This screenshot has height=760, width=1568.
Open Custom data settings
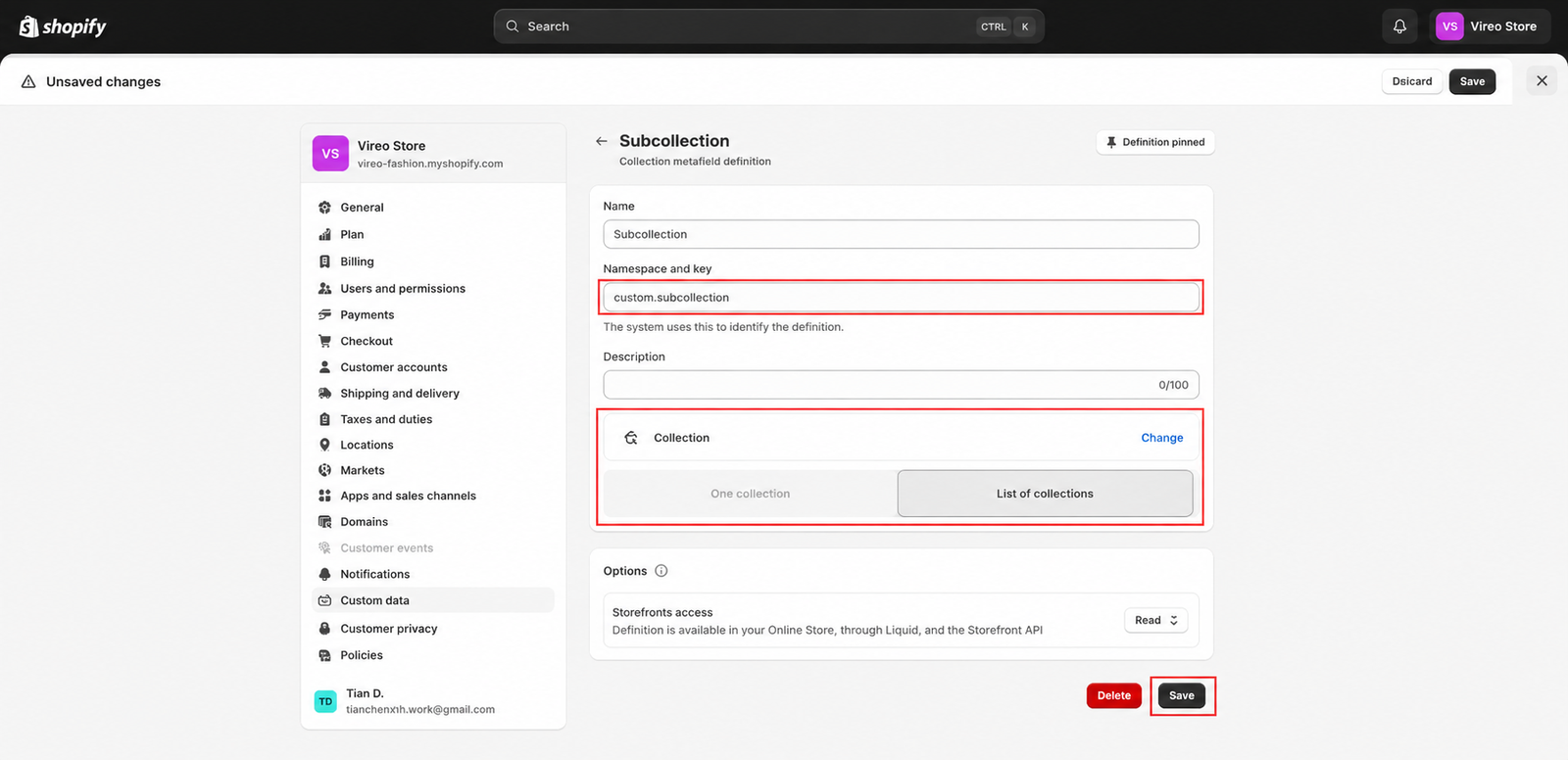(433, 600)
